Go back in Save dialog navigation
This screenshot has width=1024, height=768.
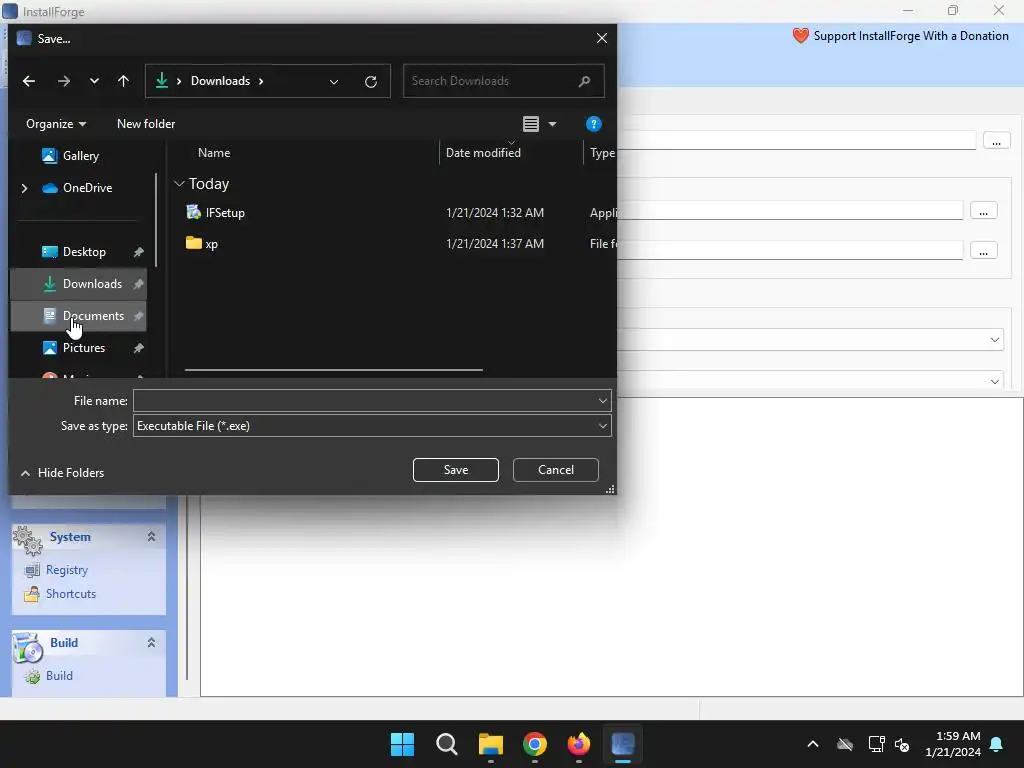(x=29, y=81)
